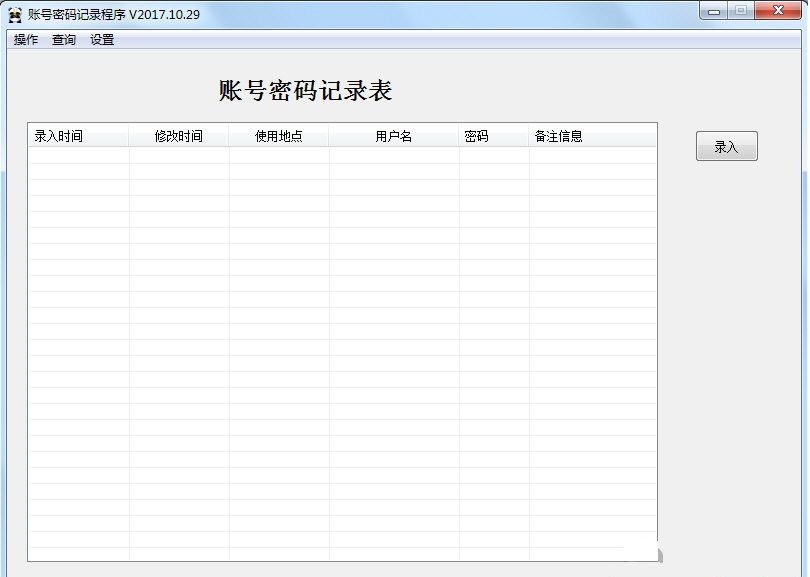
Task: Select the 修改时间 column header
Action: point(180,135)
